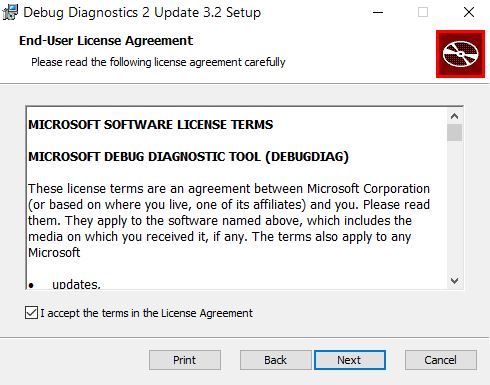Viewport: 490px width, 385px height.
Task: Click the empty scrollbar track below the thumb
Action: tap(454, 207)
